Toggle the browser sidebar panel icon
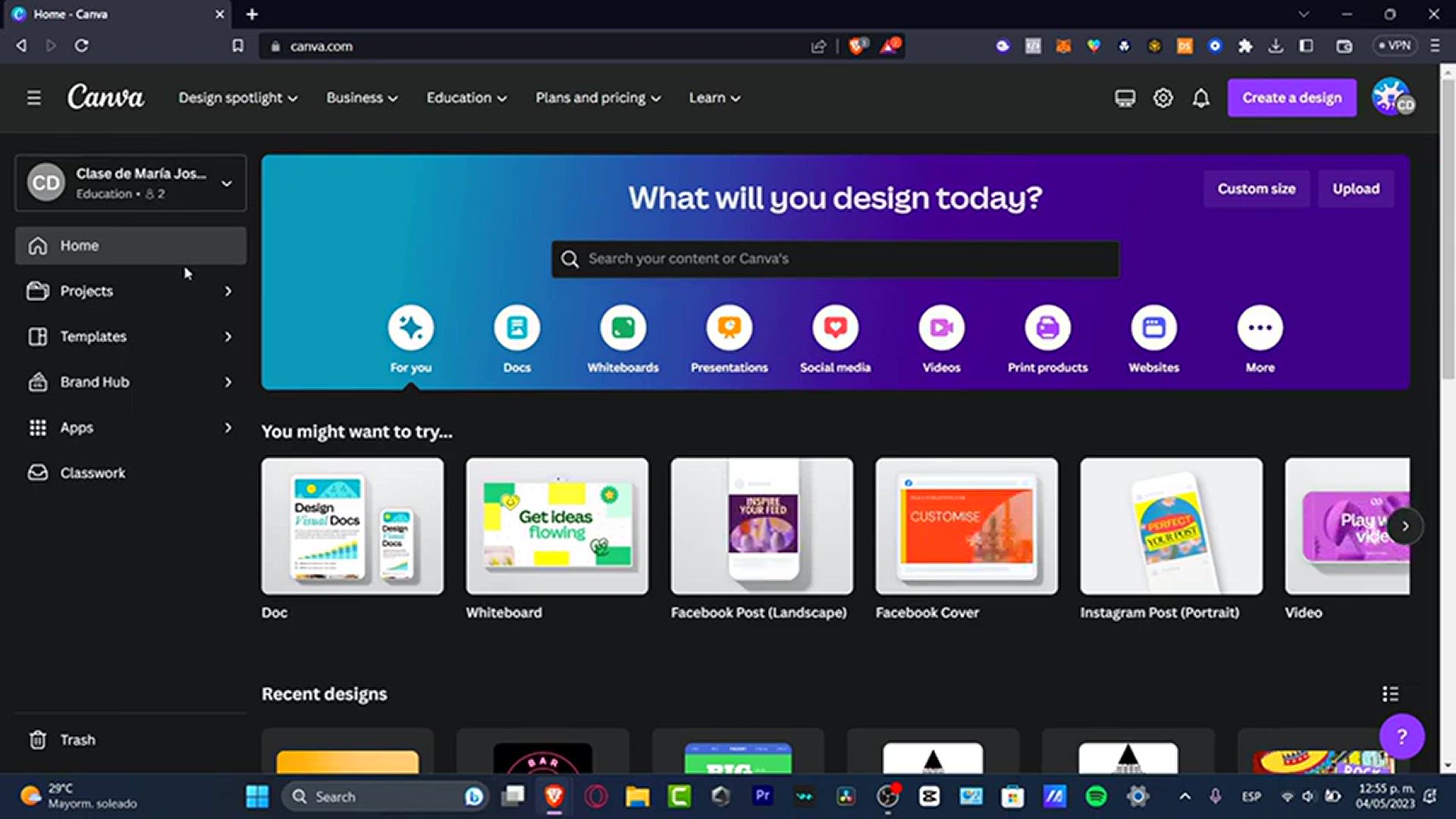This screenshot has height=819, width=1456. (1306, 46)
